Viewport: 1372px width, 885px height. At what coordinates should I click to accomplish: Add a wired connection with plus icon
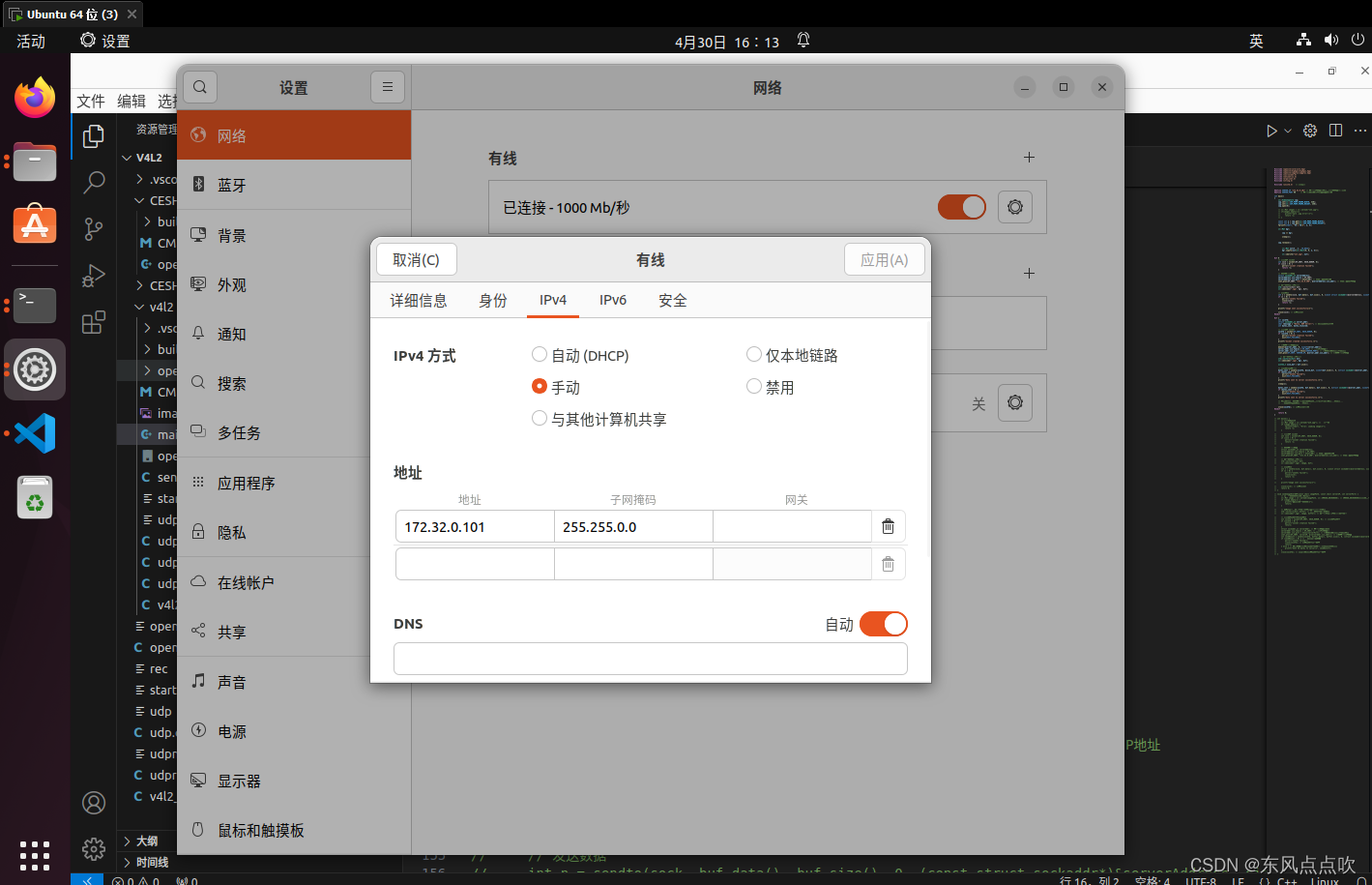[x=1030, y=157]
